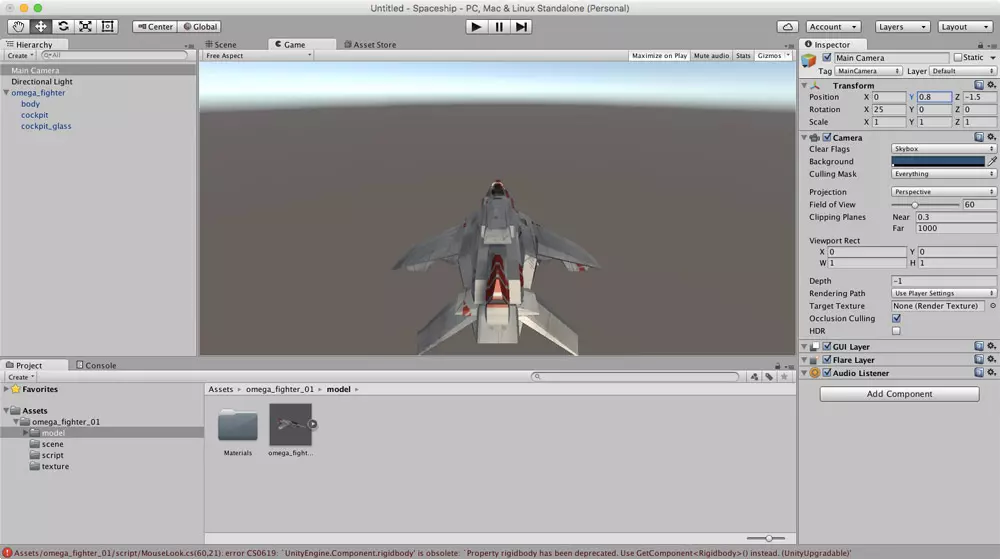1000x559 pixels.
Task: Click the Main Camera object cube icon
Action: coord(809,60)
